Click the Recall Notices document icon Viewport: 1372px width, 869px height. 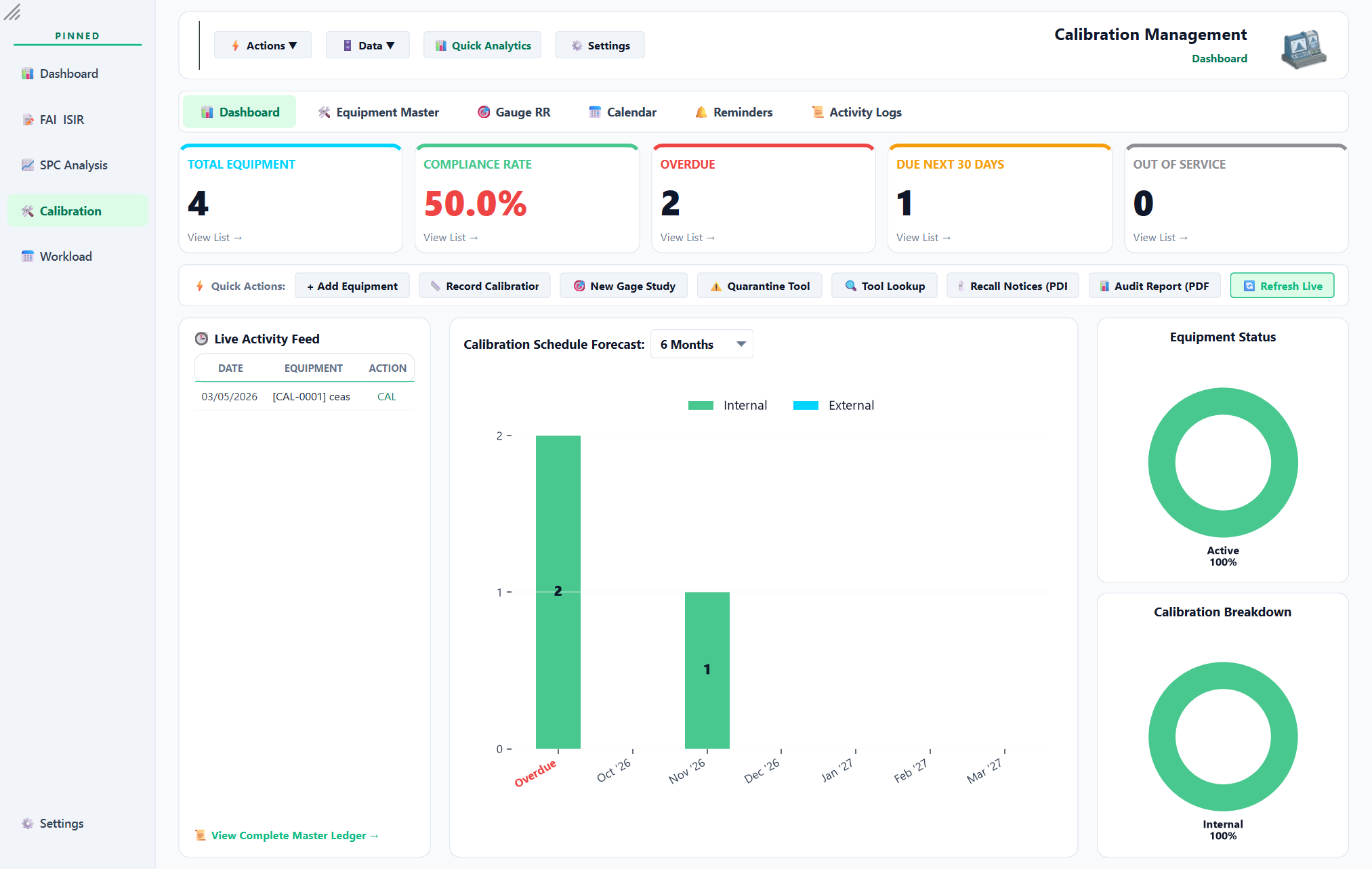point(961,286)
